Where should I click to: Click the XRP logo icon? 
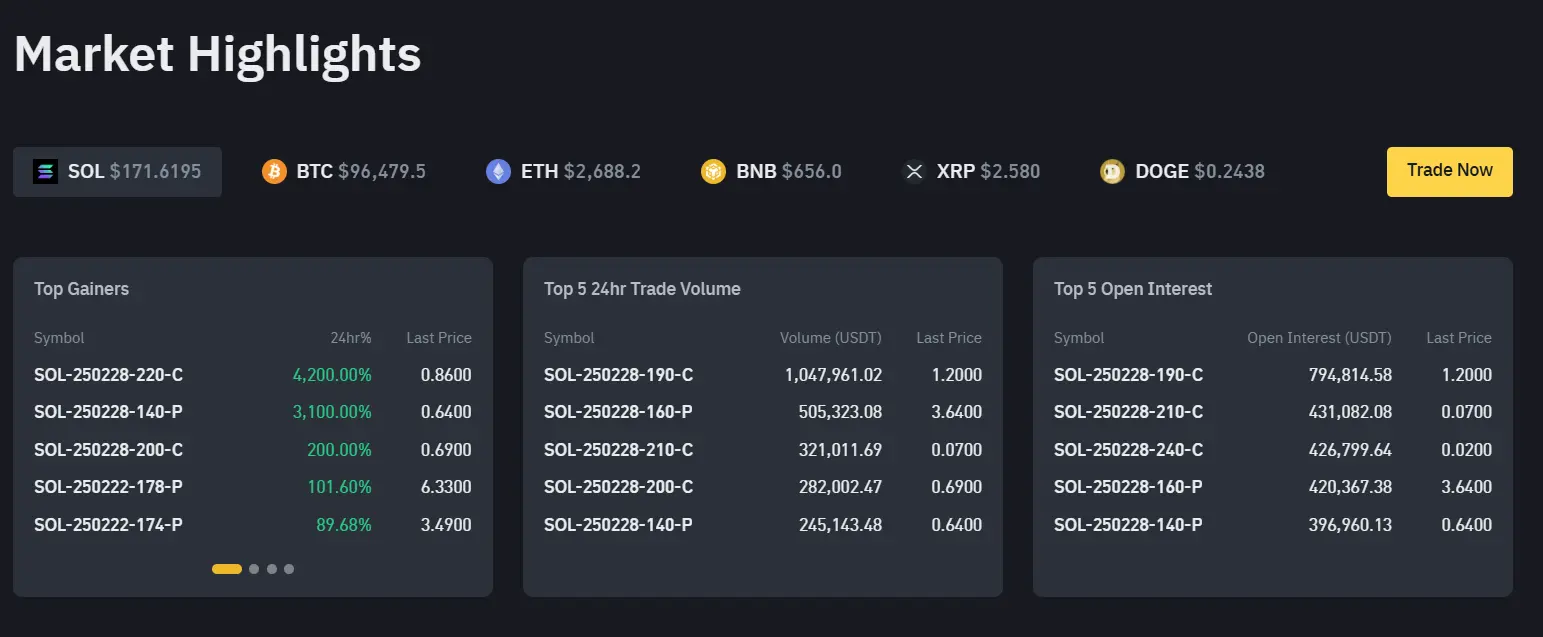tap(914, 172)
